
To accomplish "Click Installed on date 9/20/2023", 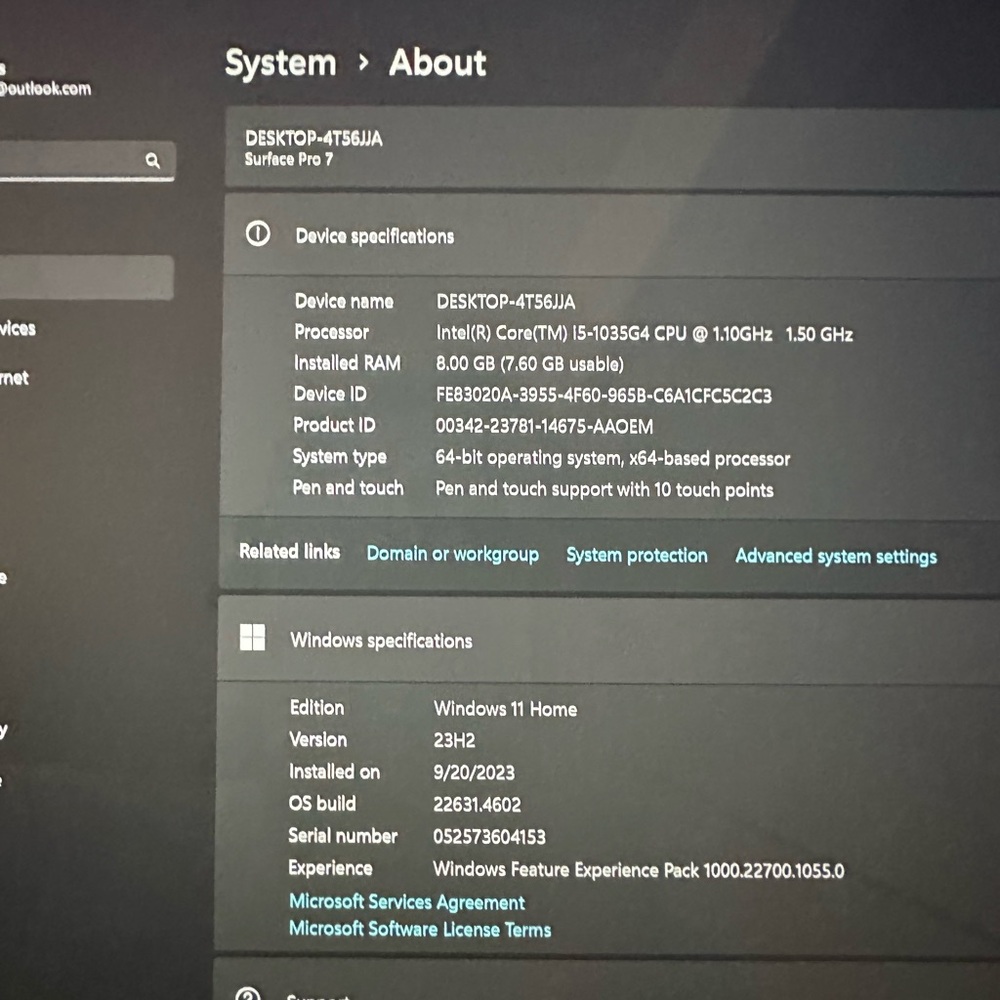I will pyautogui.click(x=474, y=772).
